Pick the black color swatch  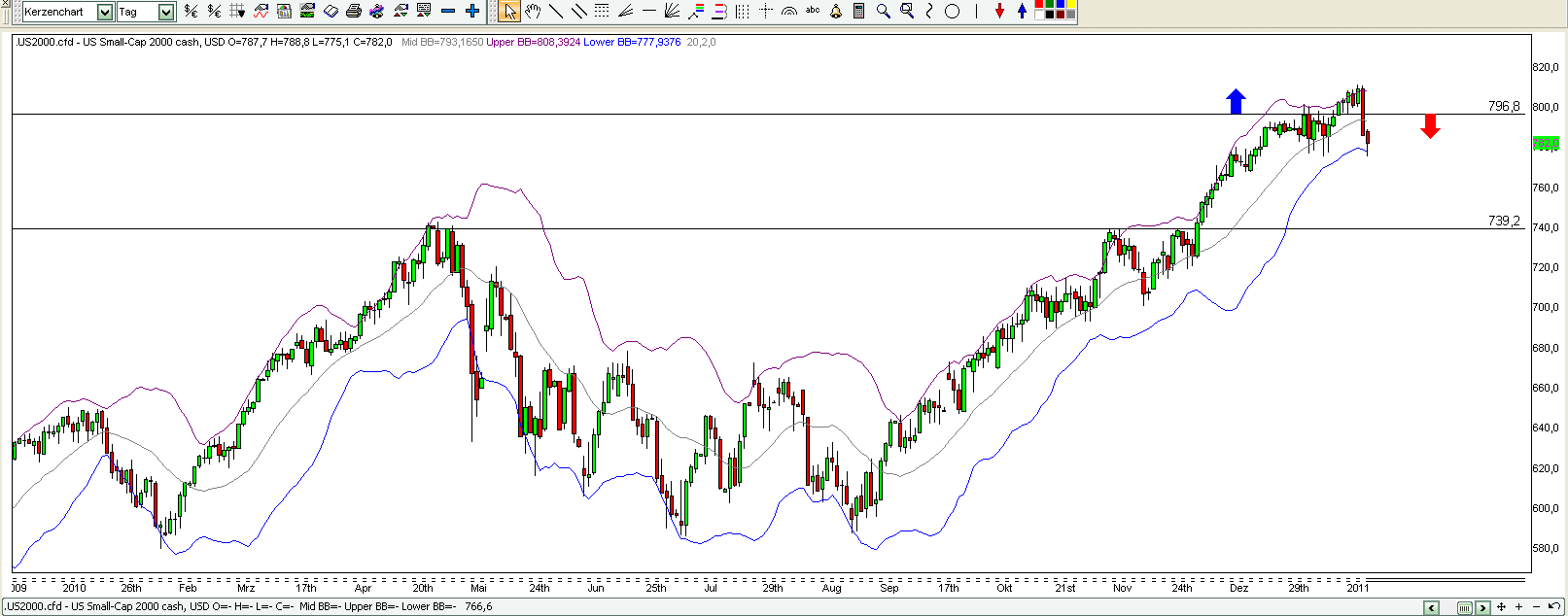tap(1050, 15)
